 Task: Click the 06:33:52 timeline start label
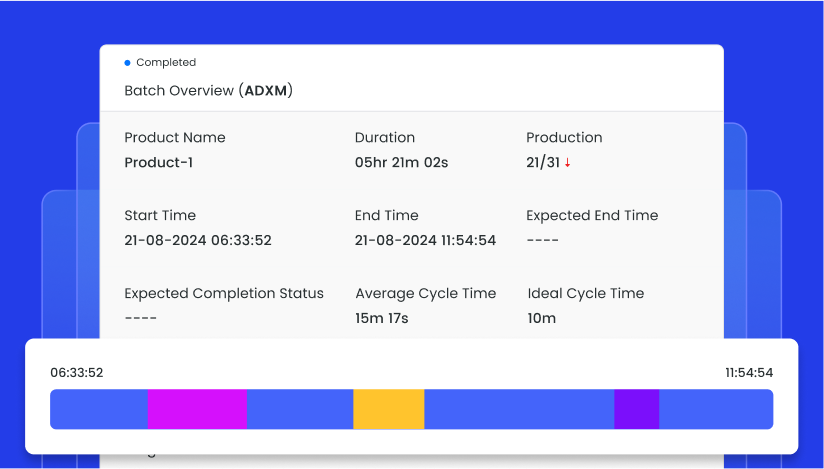[x=77, y=373]
